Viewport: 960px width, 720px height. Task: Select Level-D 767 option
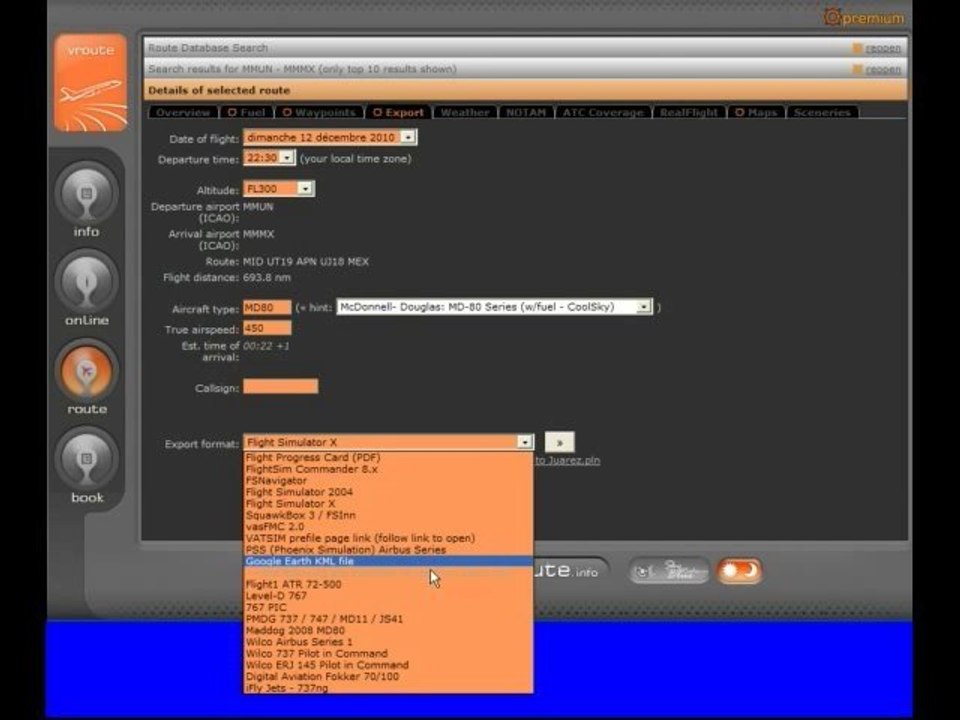[388, 596]
